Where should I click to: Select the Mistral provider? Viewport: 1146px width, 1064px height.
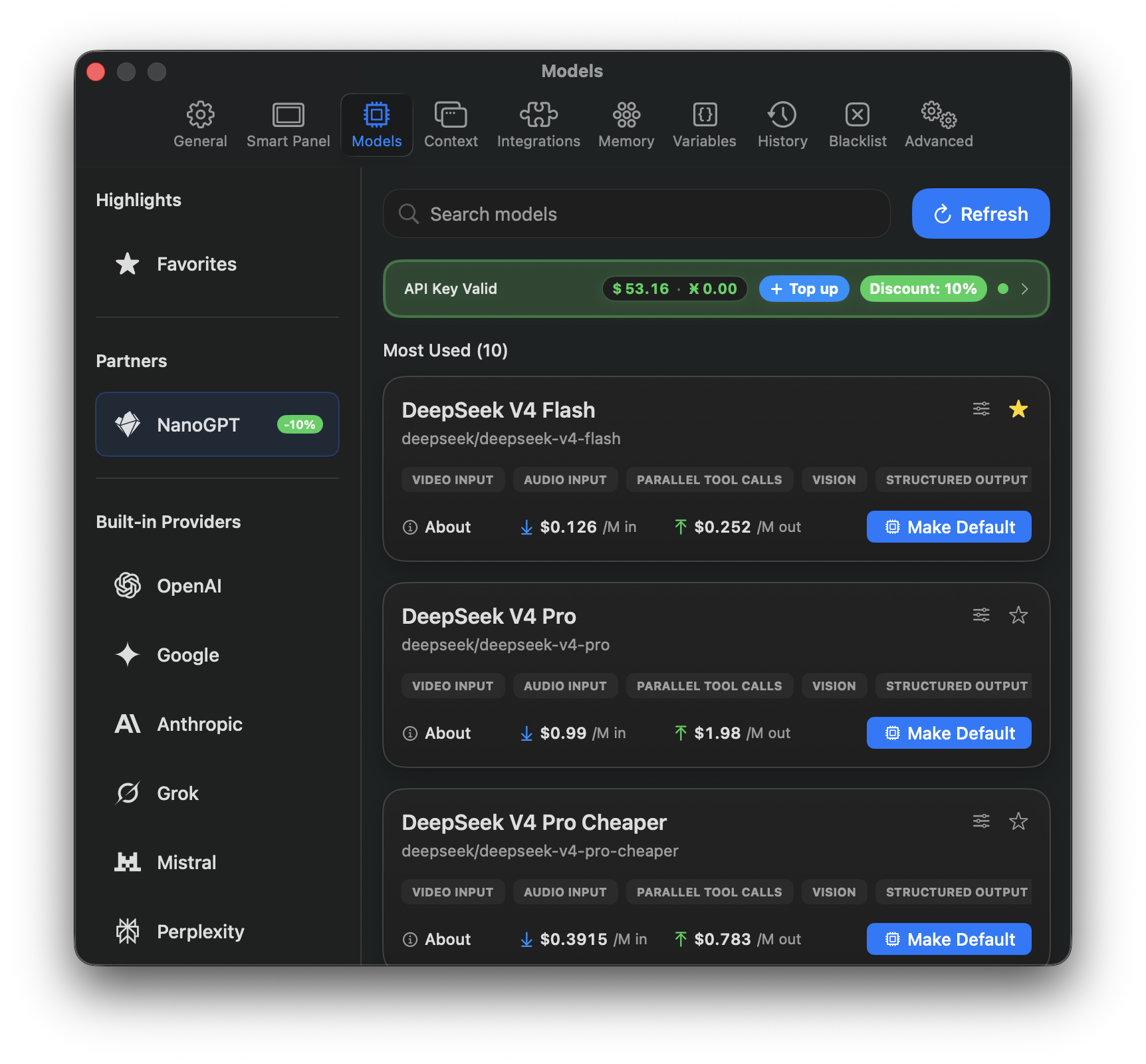(x=217, y=863)
